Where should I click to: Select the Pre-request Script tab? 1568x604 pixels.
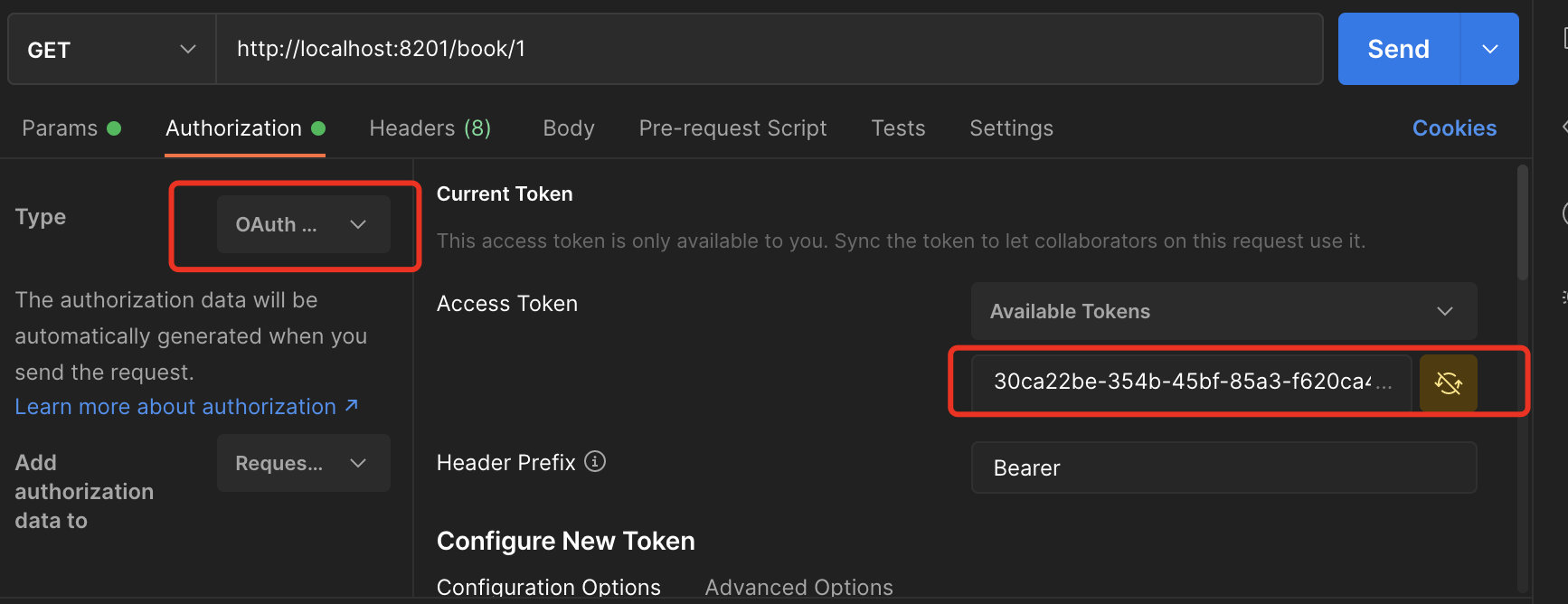coord(732,128)
